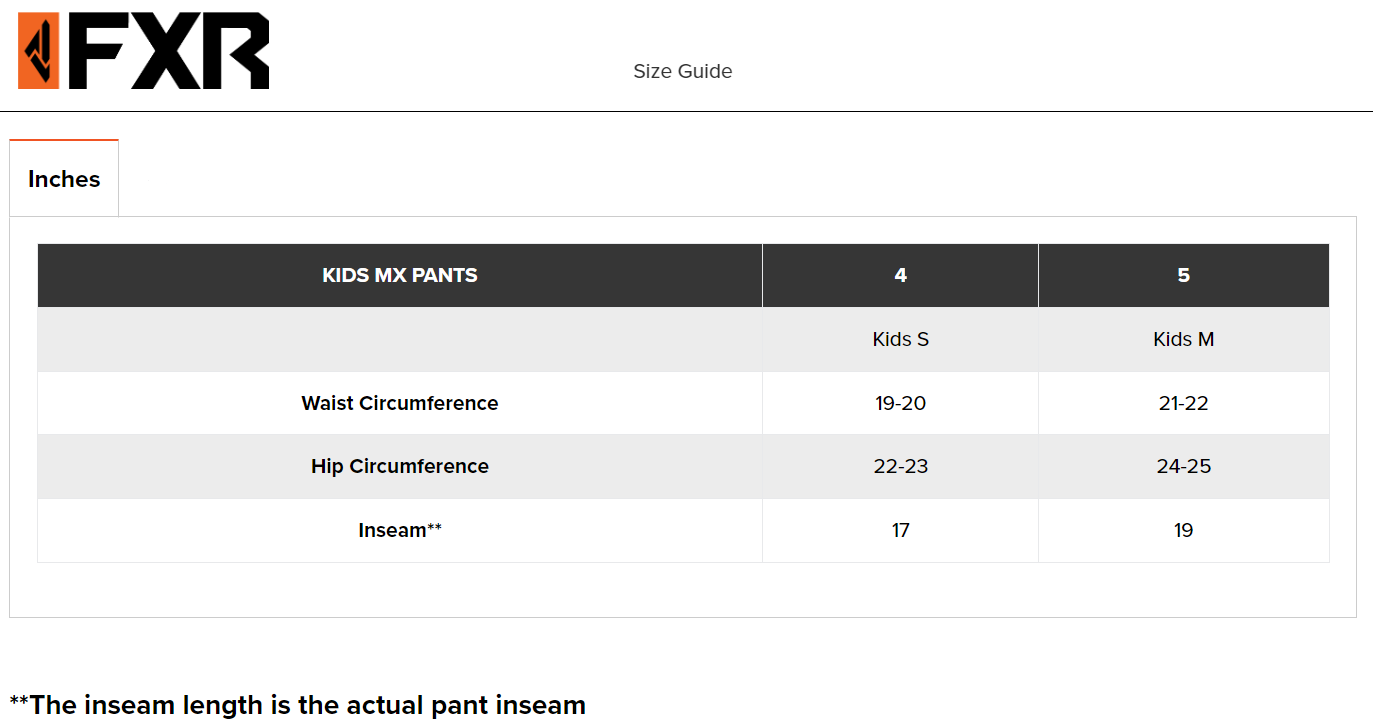Screen dimensions: 1373x727
Task: Click the black FXR wordmark logo
Action: pyautogui.click(x=170, y=51)
